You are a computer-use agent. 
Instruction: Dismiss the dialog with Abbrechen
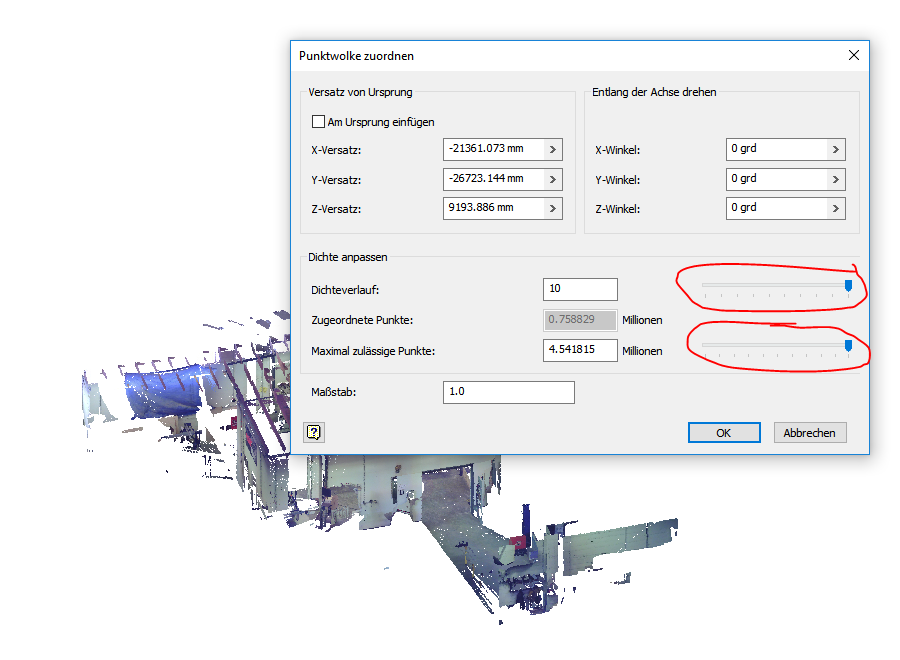point(809,432)
